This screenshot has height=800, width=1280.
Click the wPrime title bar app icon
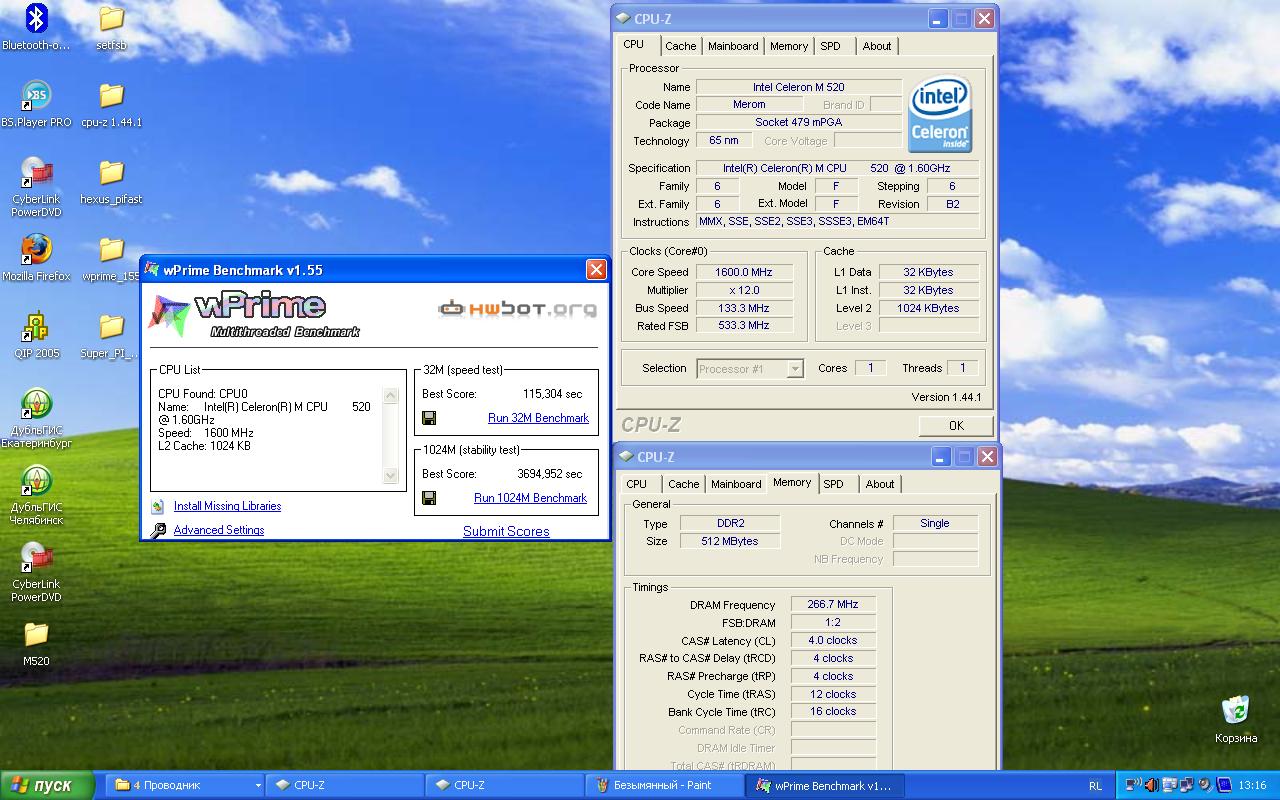(x=152, y=269)
